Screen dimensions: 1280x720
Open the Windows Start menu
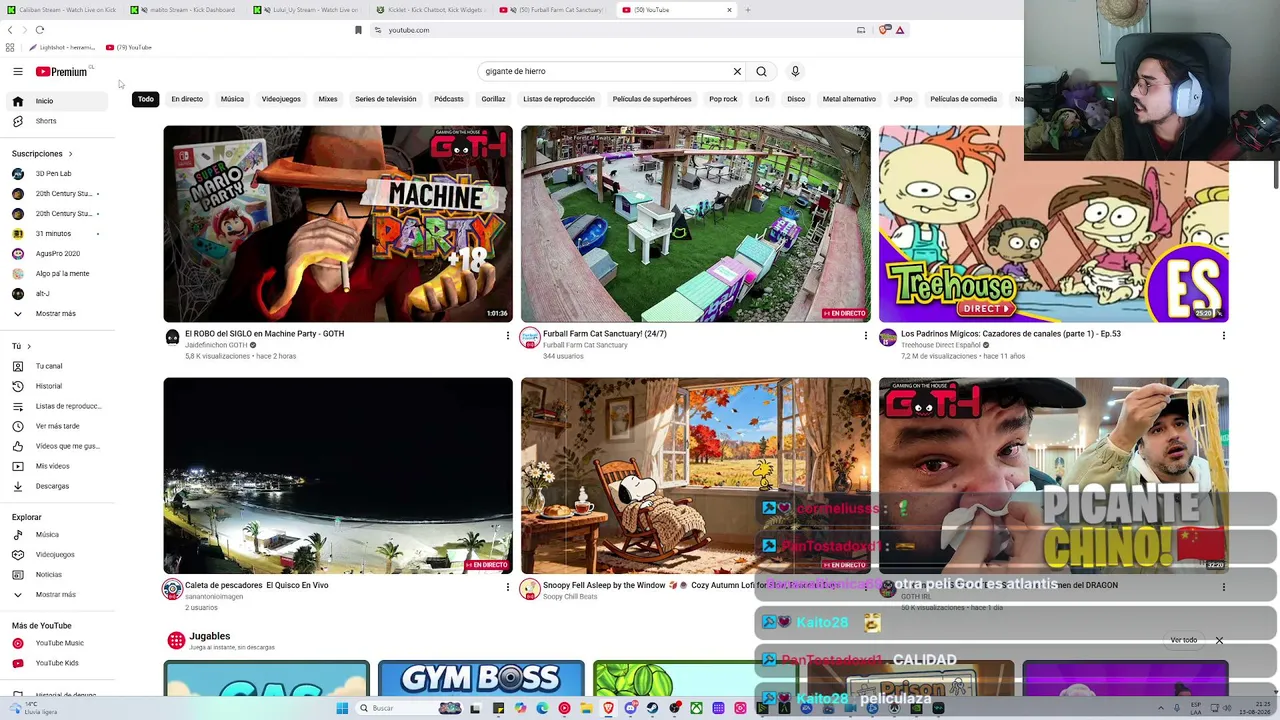(342, 708)
